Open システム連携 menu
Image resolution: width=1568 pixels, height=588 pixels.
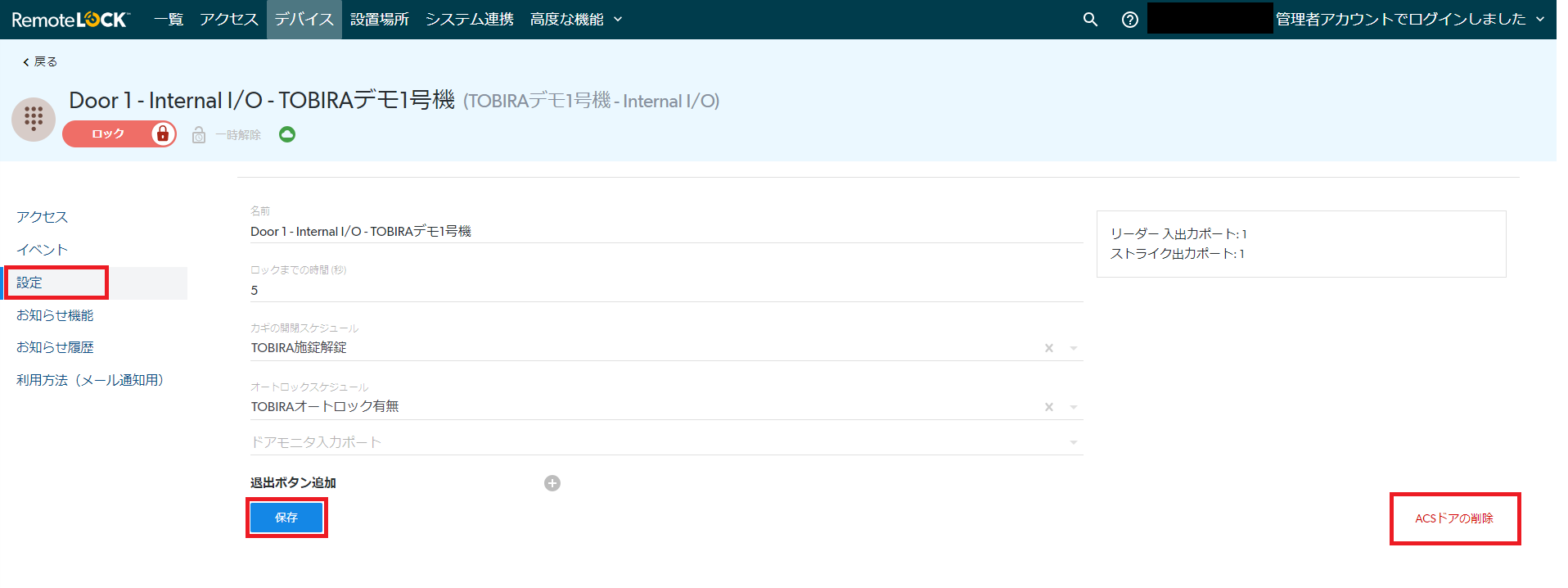pos(470,20)
